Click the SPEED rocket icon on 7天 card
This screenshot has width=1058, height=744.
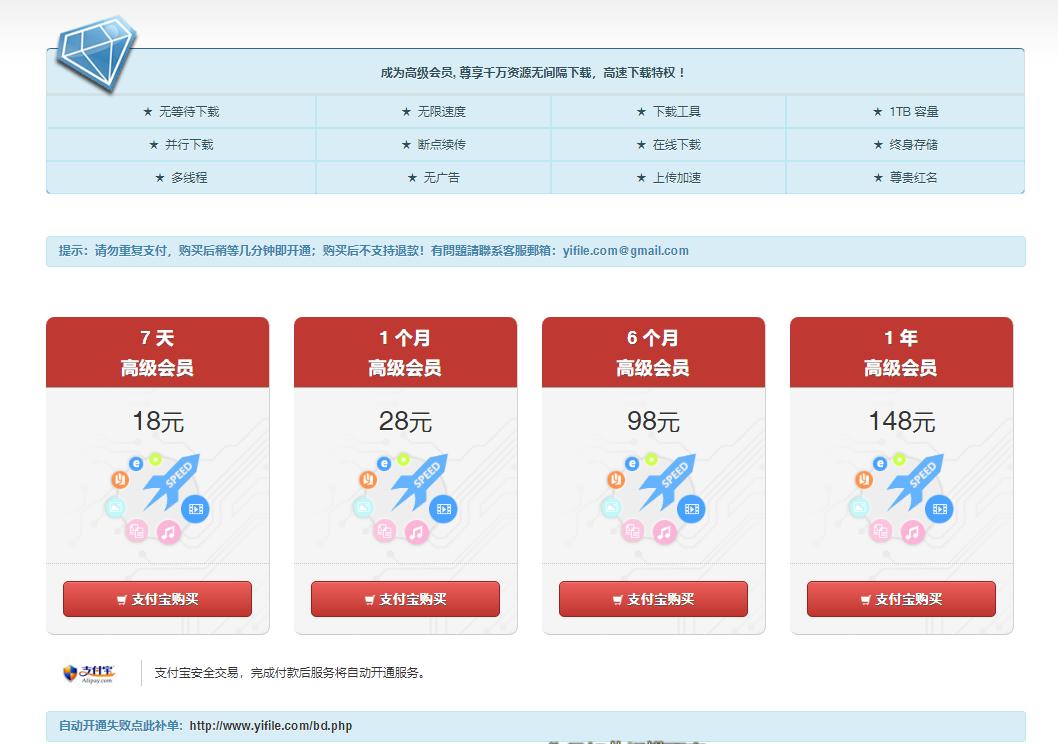click(172, 482)
